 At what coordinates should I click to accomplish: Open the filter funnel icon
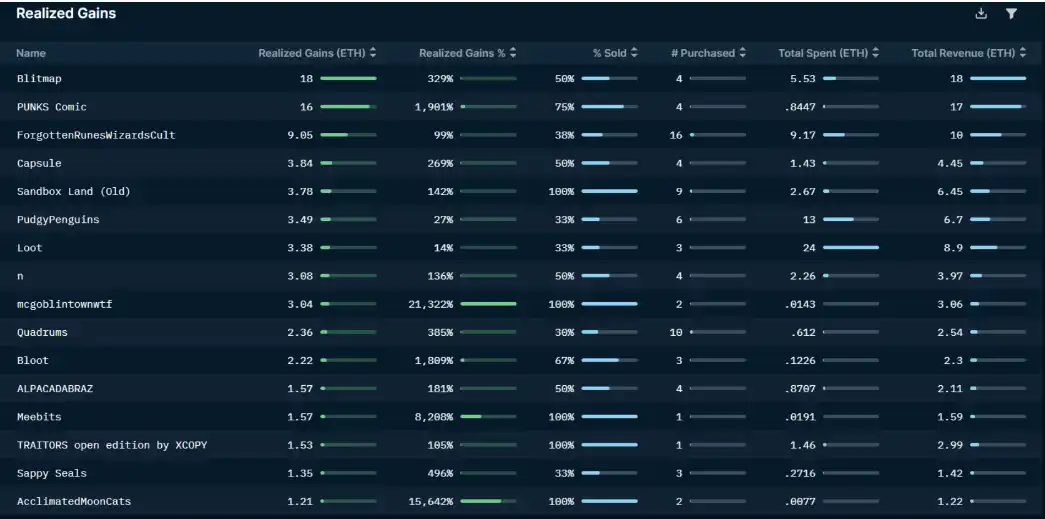[x=1011, y=13]
